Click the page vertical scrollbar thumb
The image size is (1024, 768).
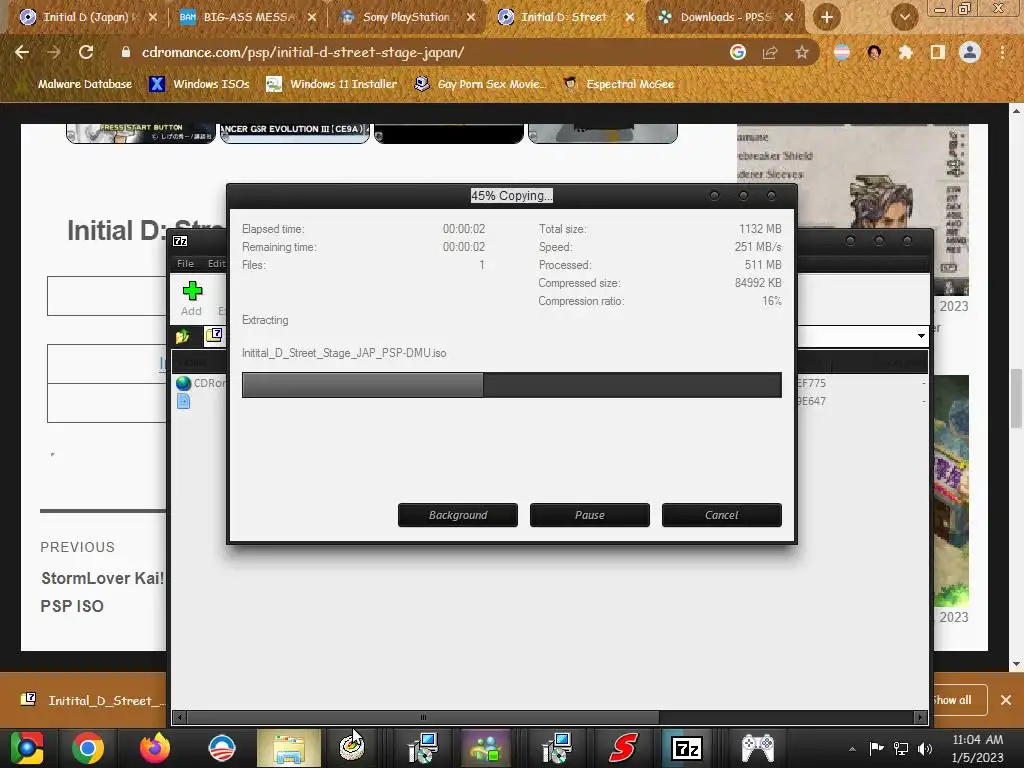1016,398
